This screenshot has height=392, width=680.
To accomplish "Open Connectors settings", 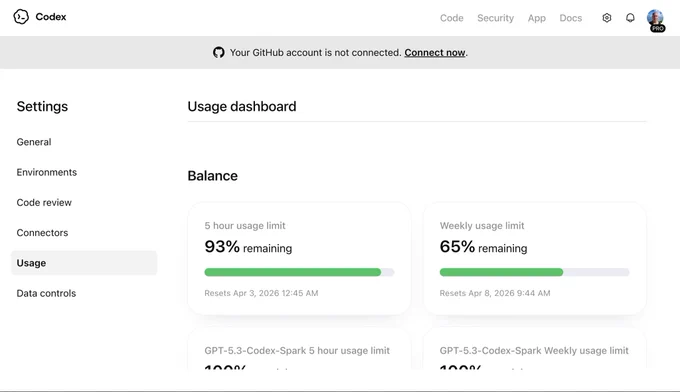I will (x=42, y=233).
